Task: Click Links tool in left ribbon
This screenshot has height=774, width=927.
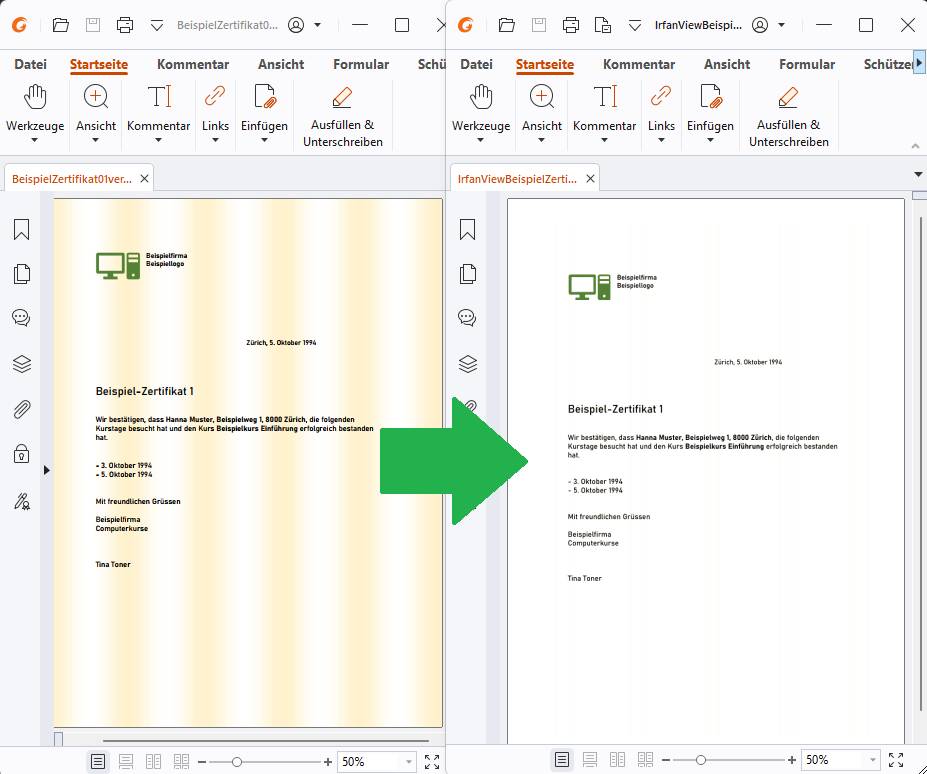Action: pyautogui.click(x=215, y=115)
